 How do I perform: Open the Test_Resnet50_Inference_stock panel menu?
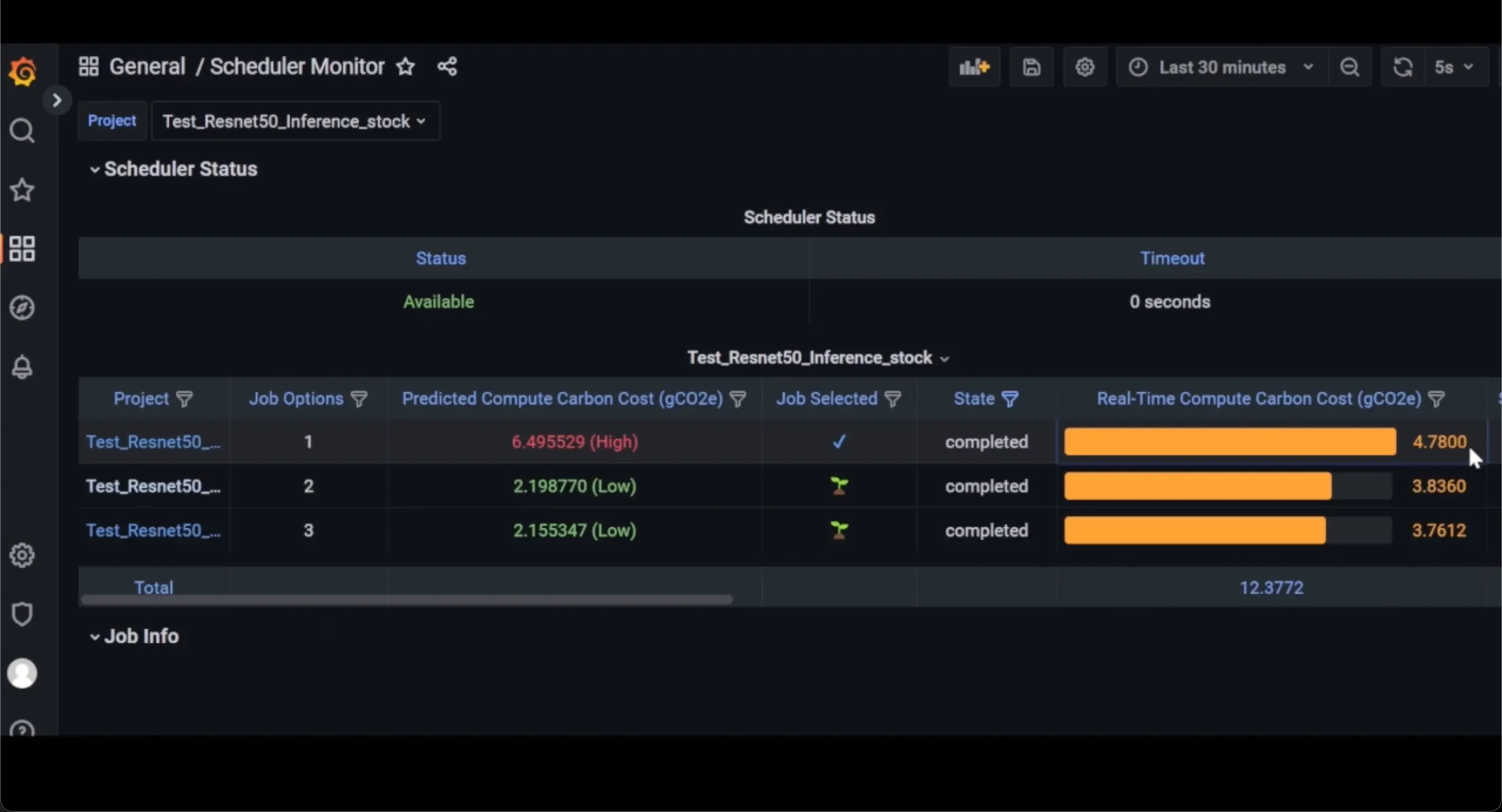(x=945, y=357)
